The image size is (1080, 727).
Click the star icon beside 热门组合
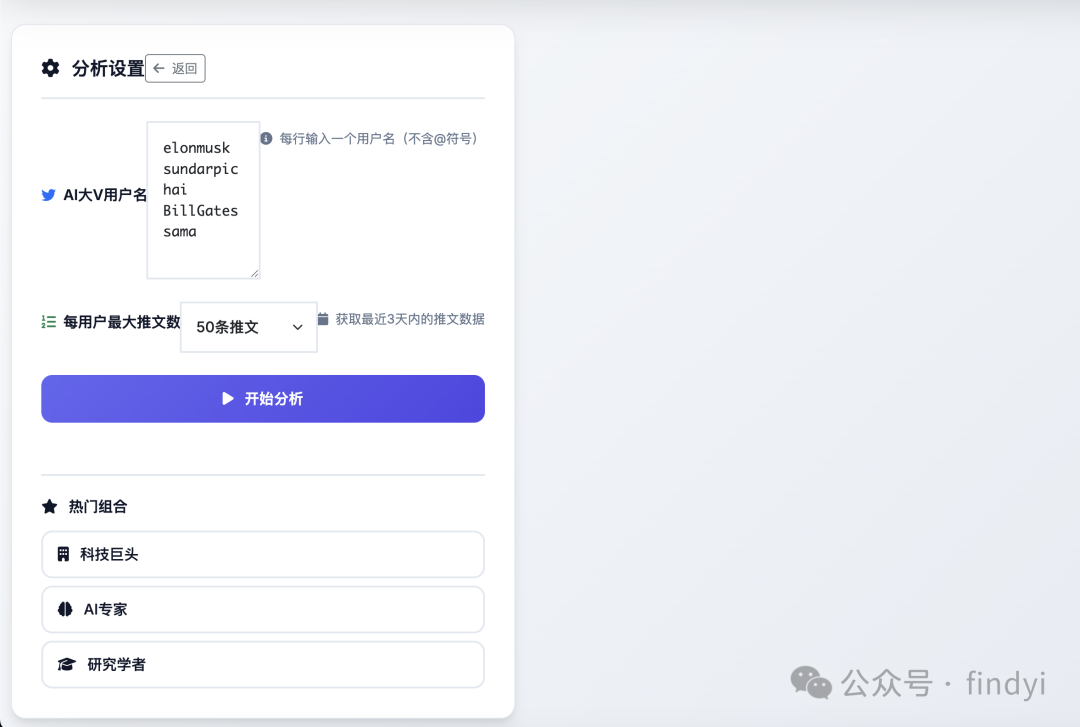click(x=50, y=507)
